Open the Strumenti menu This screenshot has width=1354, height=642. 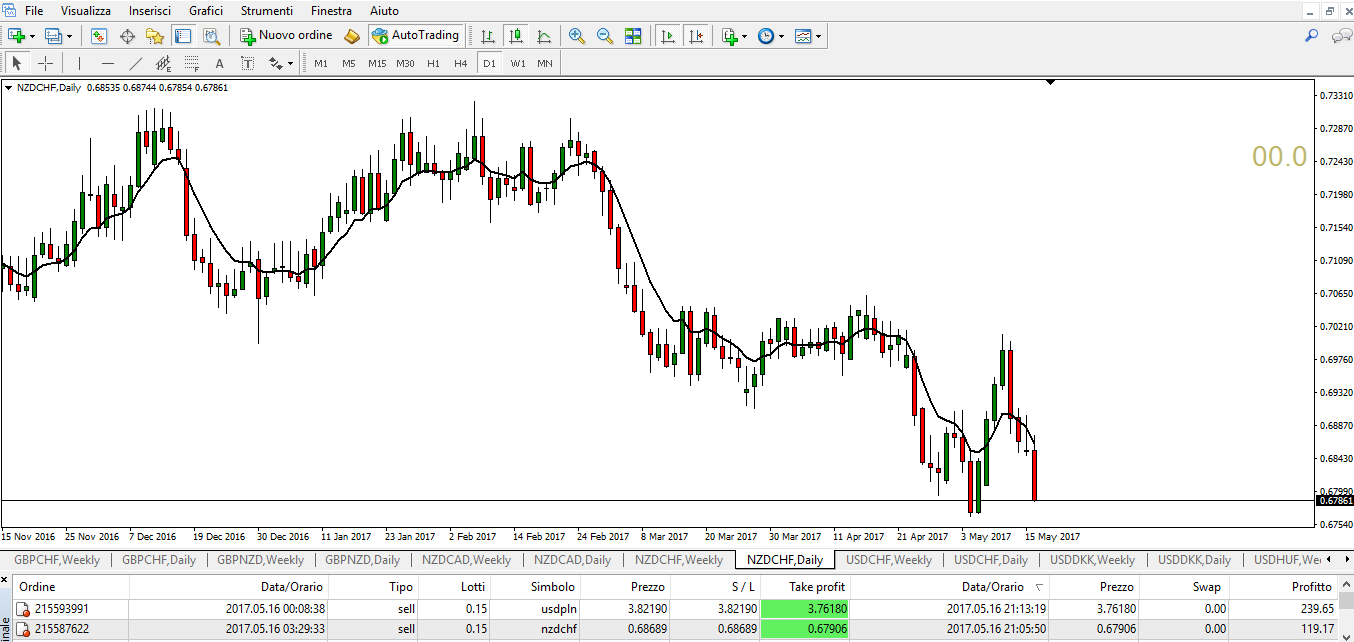pyautogui.click(x=267, y=11)
